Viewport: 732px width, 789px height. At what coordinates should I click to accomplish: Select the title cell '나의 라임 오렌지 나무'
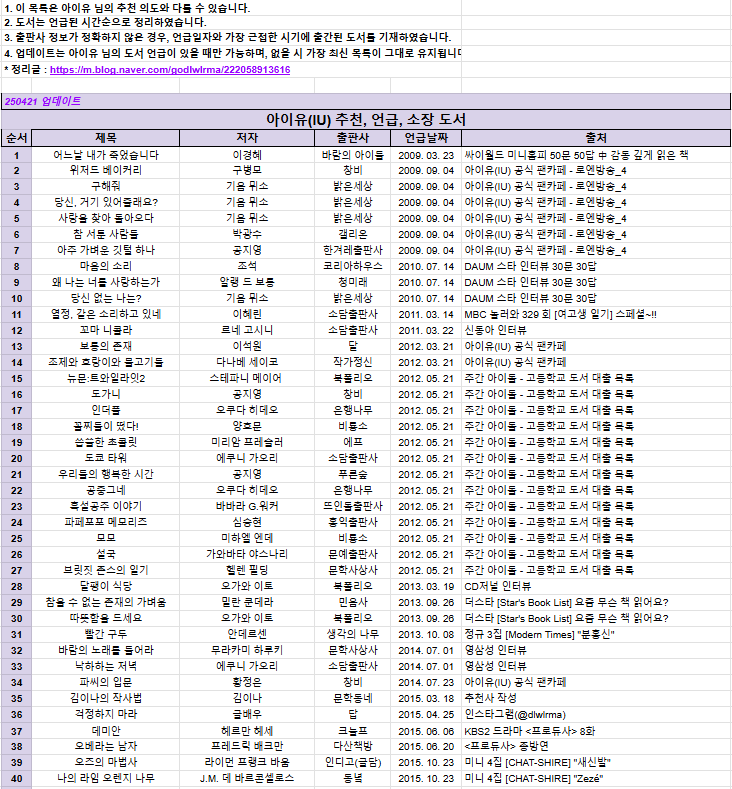tap(106, 778)
